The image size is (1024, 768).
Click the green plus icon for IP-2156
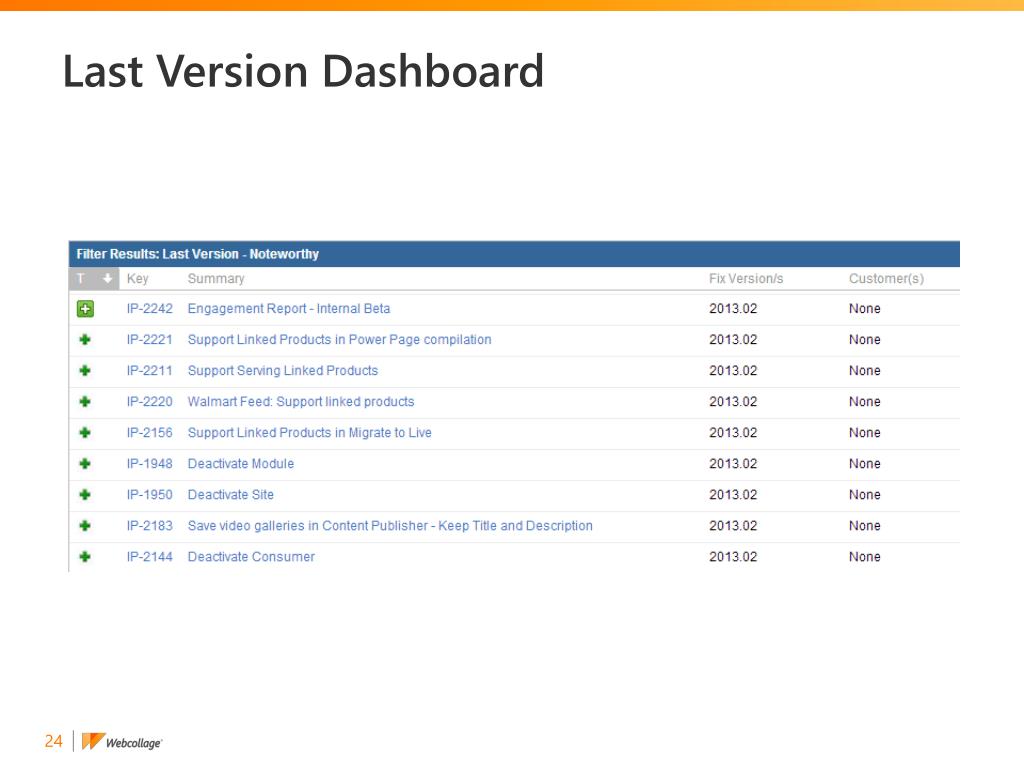[85, 432]
